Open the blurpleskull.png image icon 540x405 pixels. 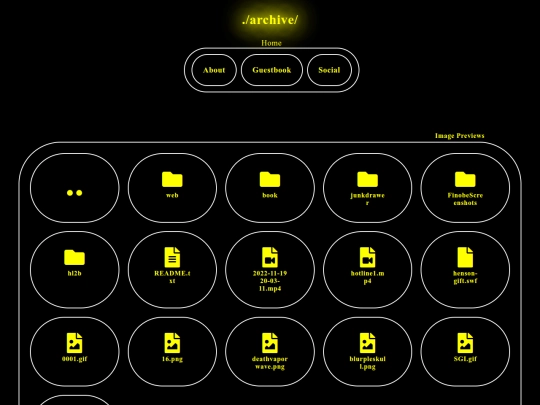pyautogui.click(x=367, y=343)
